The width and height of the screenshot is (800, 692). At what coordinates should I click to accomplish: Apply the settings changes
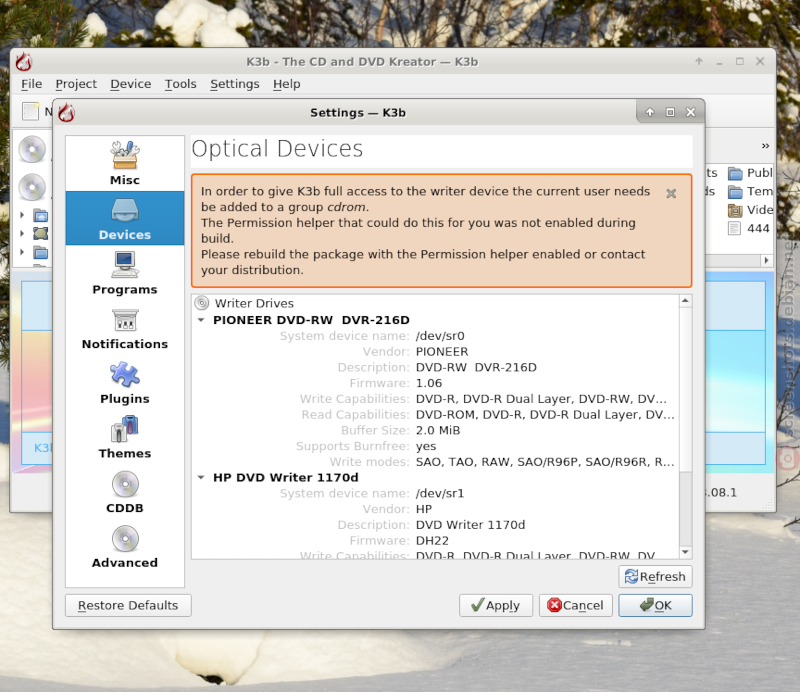[495, 605]
